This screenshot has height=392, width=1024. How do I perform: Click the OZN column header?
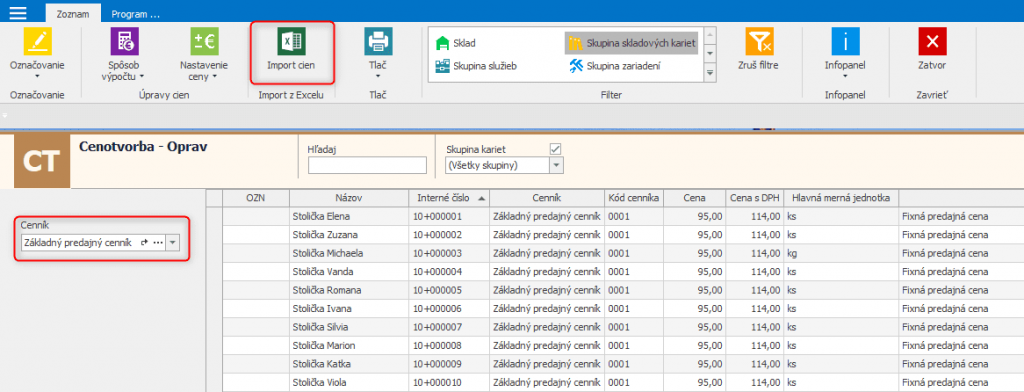point(256,197)
